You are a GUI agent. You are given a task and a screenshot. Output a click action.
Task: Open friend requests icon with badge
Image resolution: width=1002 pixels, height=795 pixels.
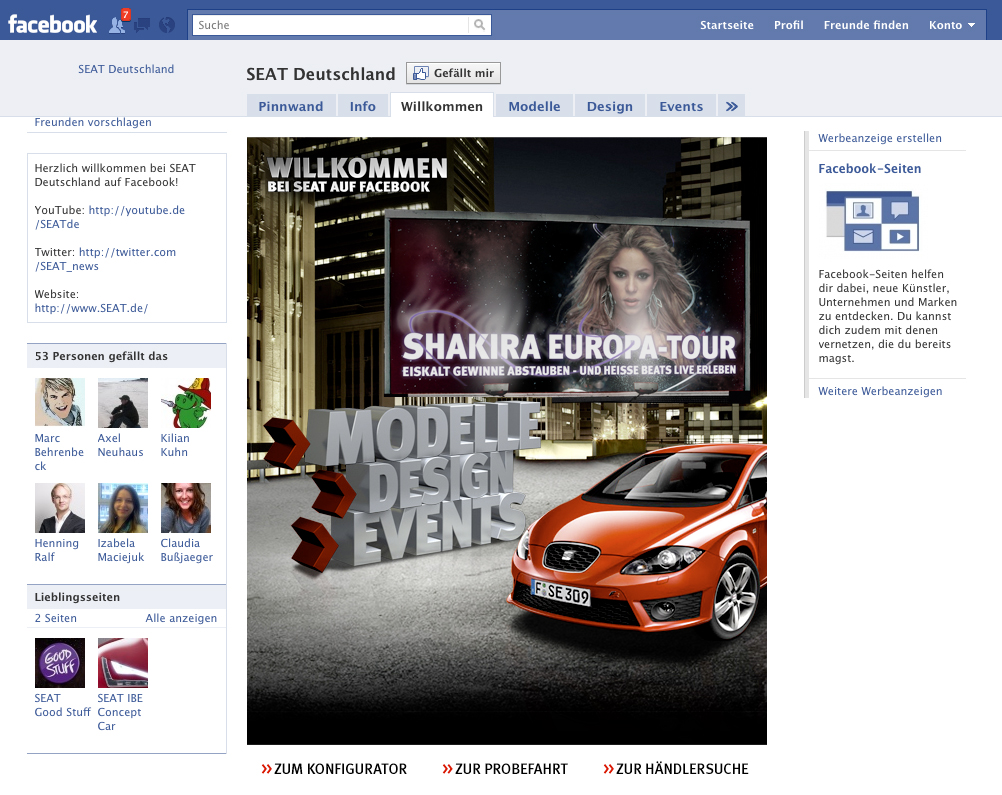[x=119, y=23]
